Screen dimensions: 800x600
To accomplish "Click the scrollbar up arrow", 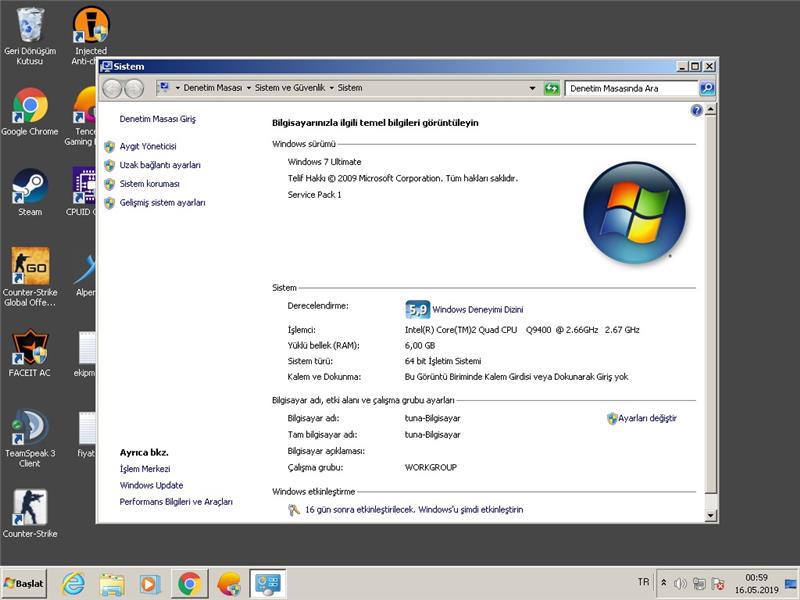I will (711, 109).
